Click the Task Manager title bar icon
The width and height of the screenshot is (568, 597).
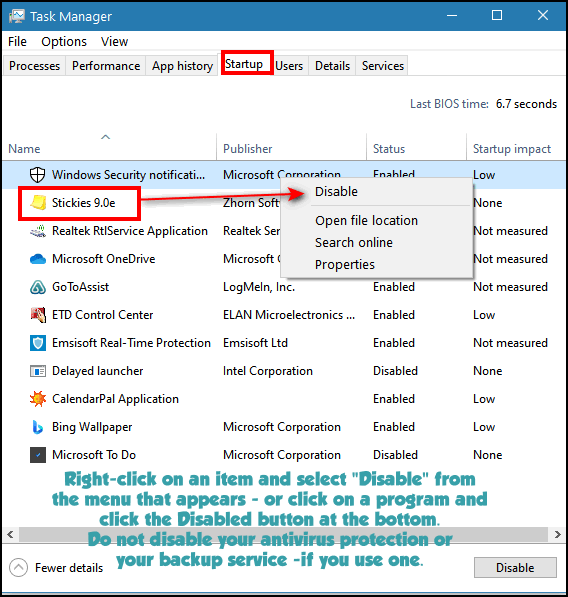(x=17, y=16)
